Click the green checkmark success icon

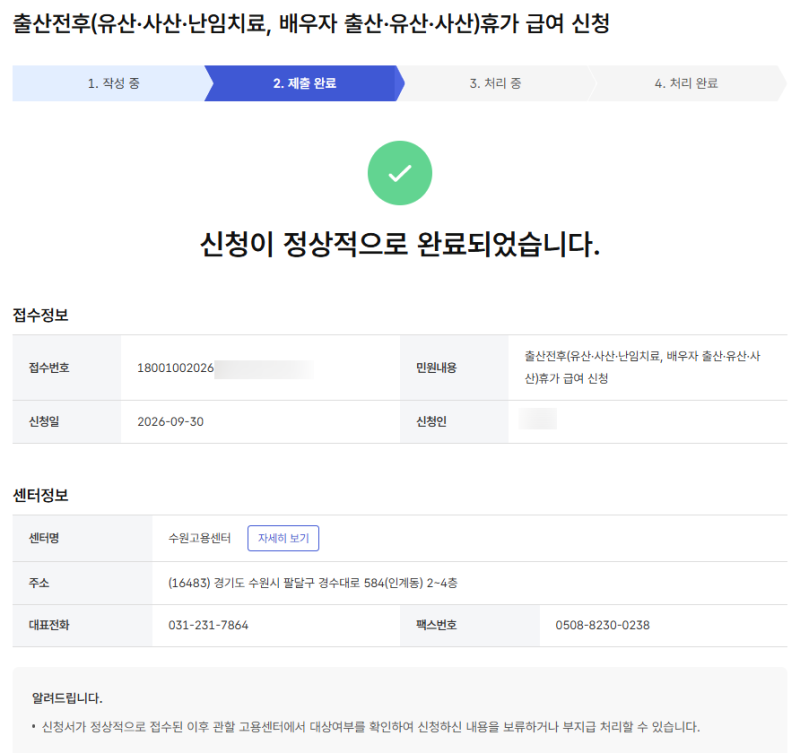399,173
